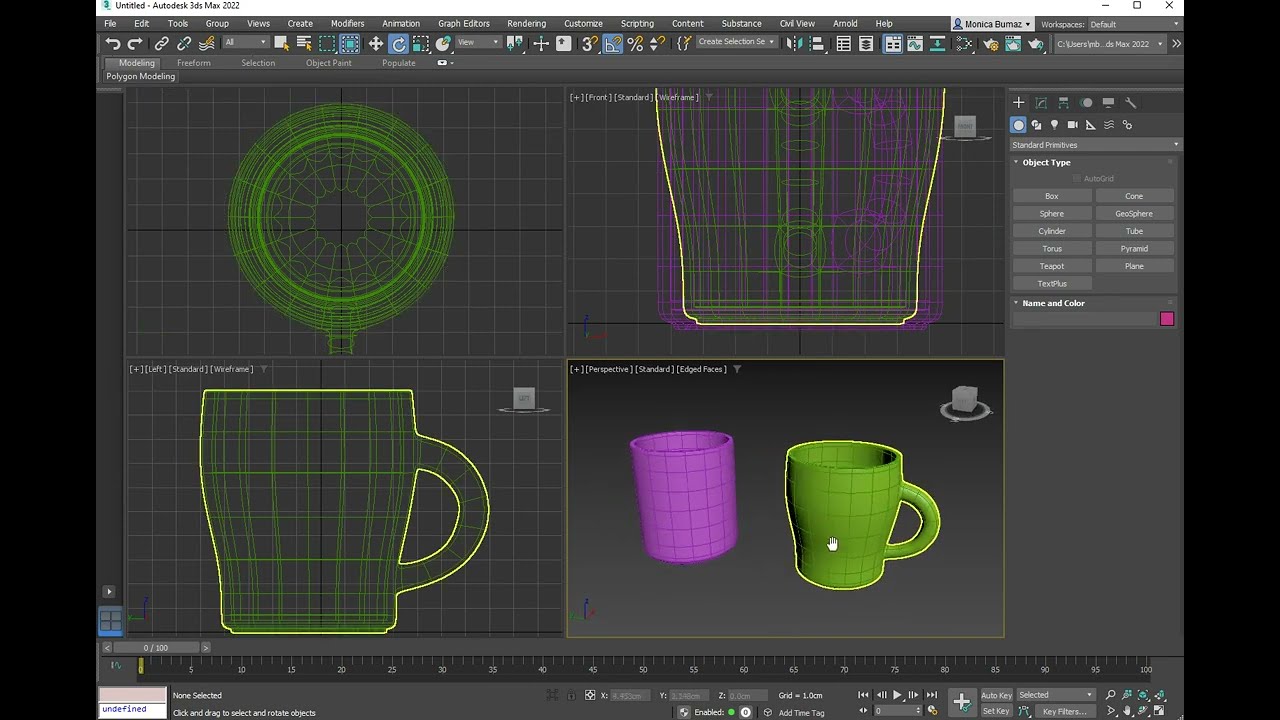The image size is (1280, 720).
Task: Click the GeoSphere primitive button
Action: point(1134,213)
